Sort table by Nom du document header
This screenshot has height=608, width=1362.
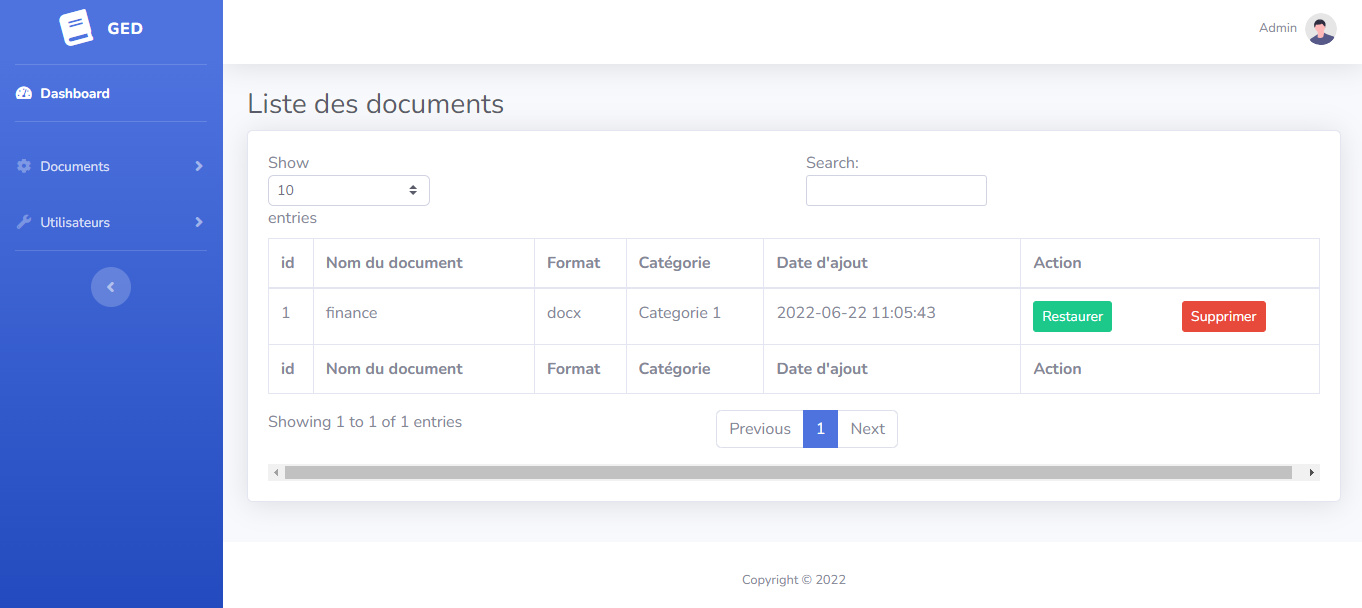[394, 263]
